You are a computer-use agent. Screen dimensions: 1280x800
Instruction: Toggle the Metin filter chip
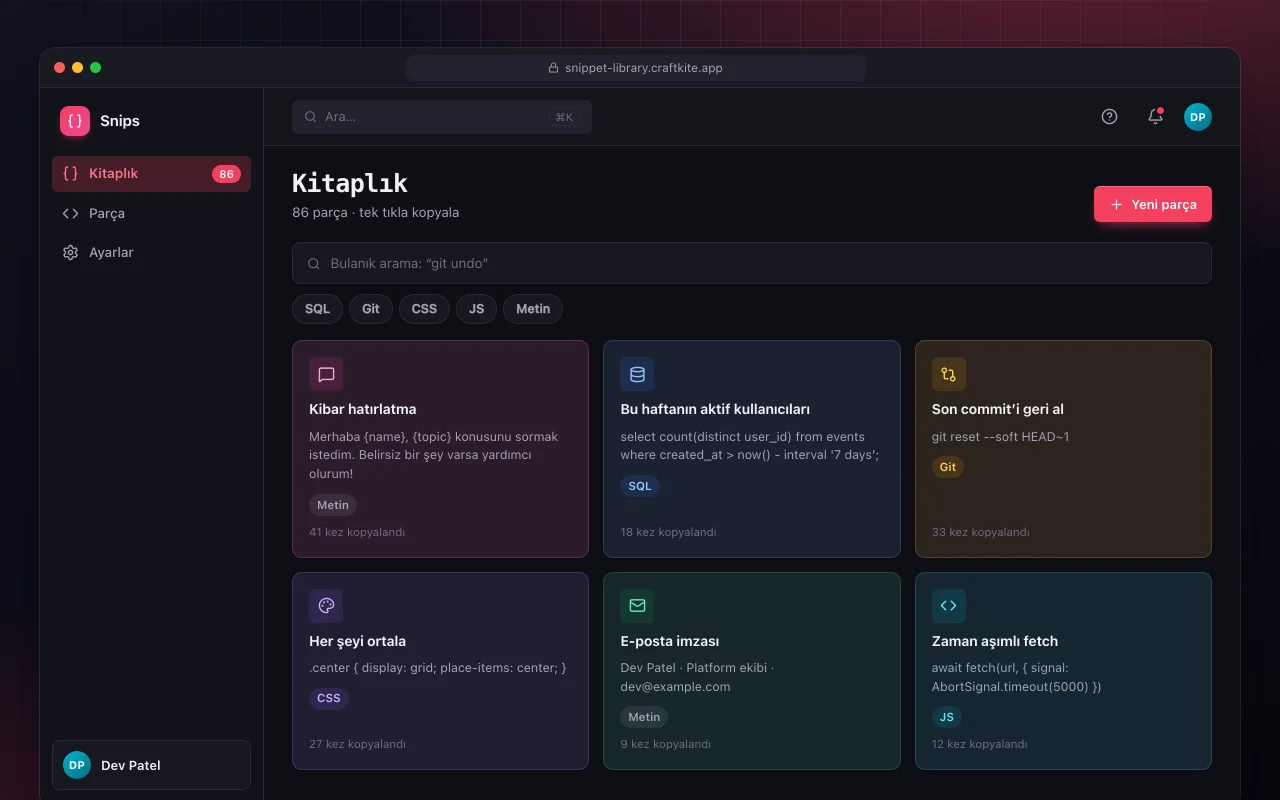point(533,309)
